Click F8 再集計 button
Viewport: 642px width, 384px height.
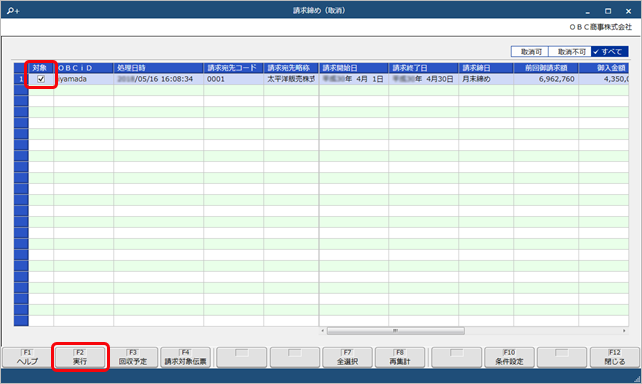click(x=400, y=357)
